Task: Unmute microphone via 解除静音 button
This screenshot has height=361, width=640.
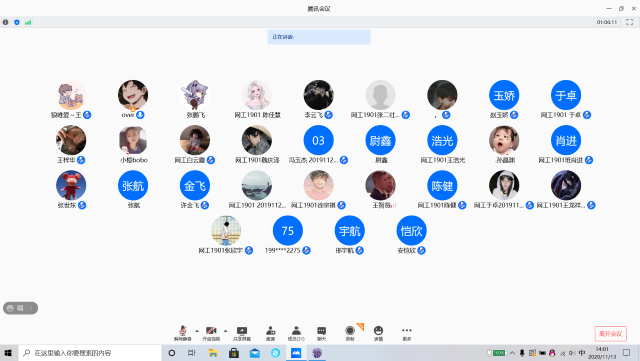Action: (183, 333)
